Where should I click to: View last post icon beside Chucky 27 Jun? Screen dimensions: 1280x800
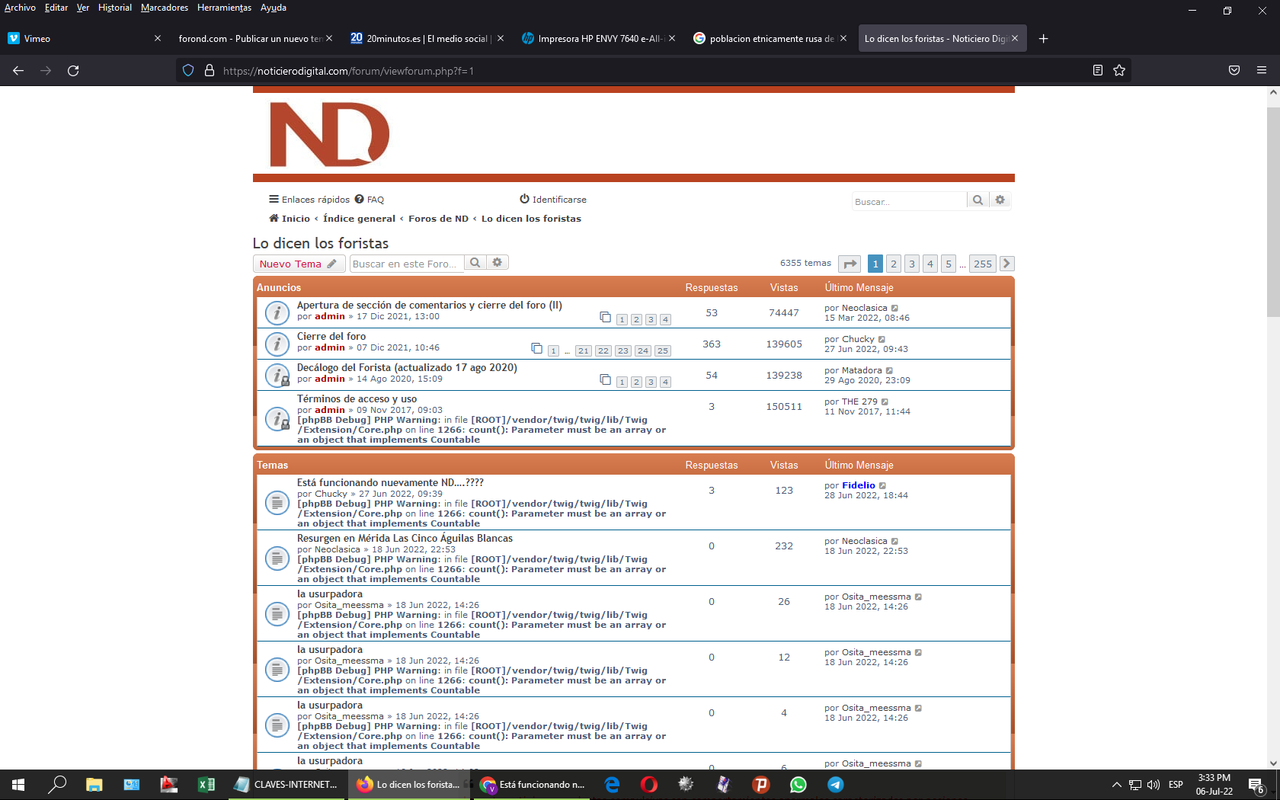coord(882,339)
